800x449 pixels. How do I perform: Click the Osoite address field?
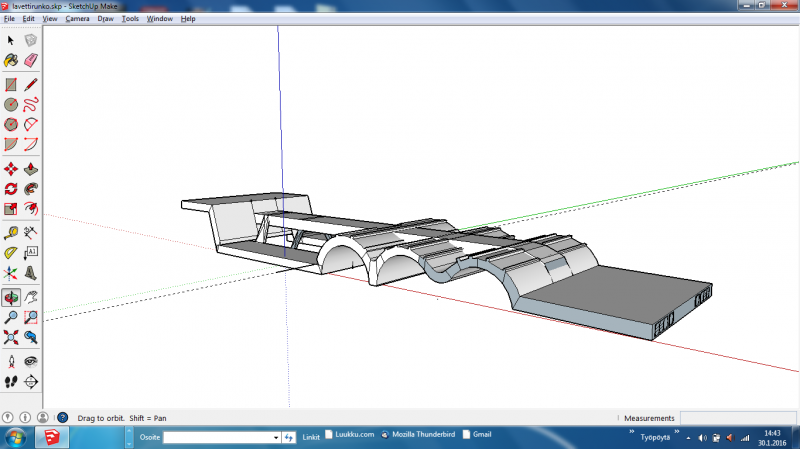tap(218, 437)
